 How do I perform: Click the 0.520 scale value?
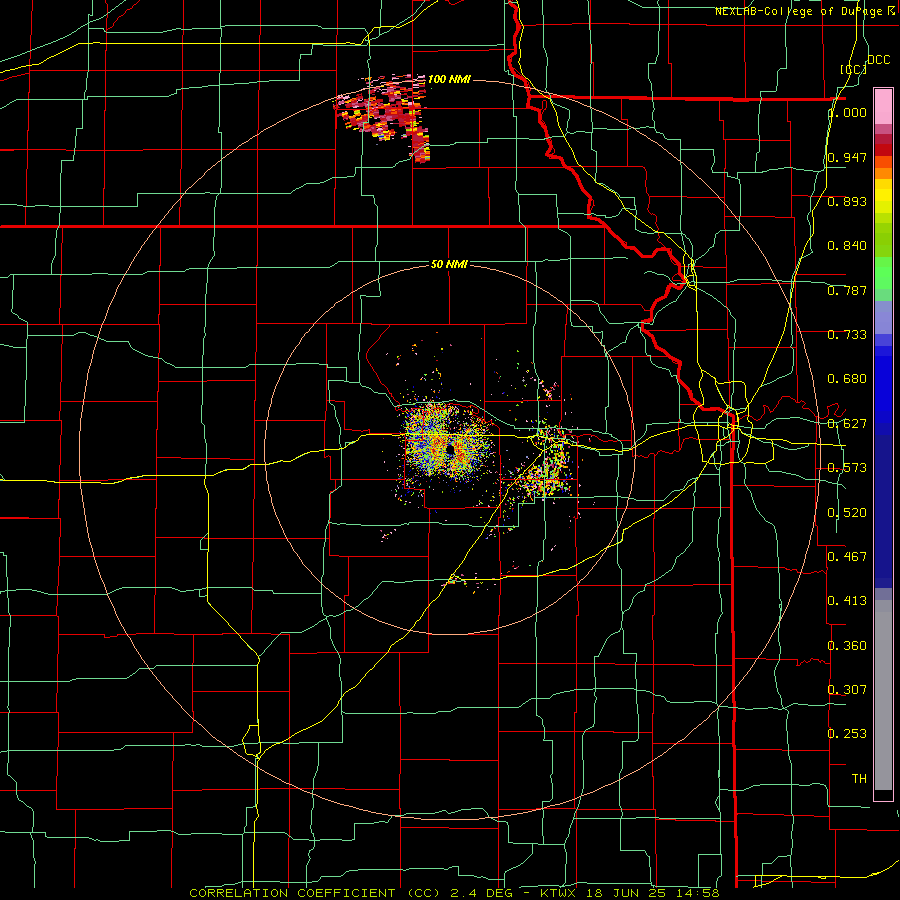847,513
